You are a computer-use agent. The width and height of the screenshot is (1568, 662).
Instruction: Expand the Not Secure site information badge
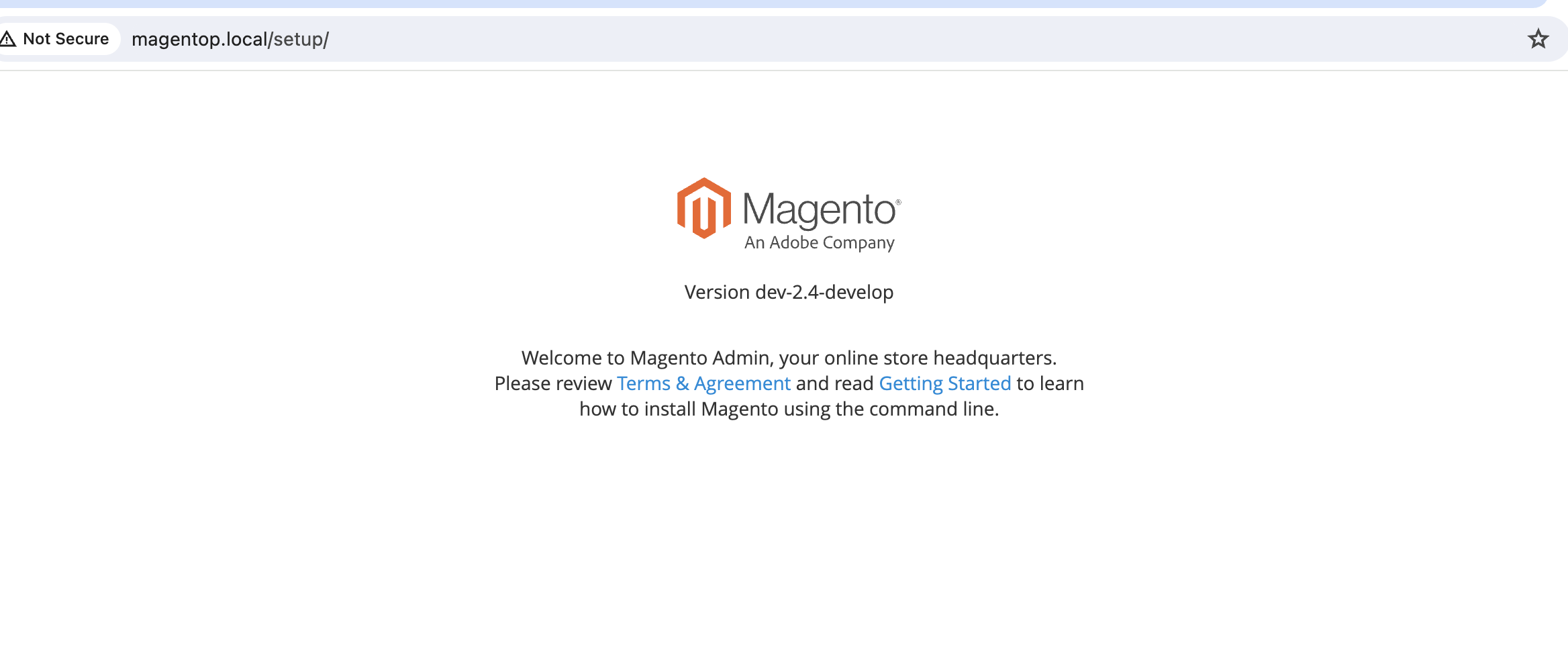click(x=57, y=38)
